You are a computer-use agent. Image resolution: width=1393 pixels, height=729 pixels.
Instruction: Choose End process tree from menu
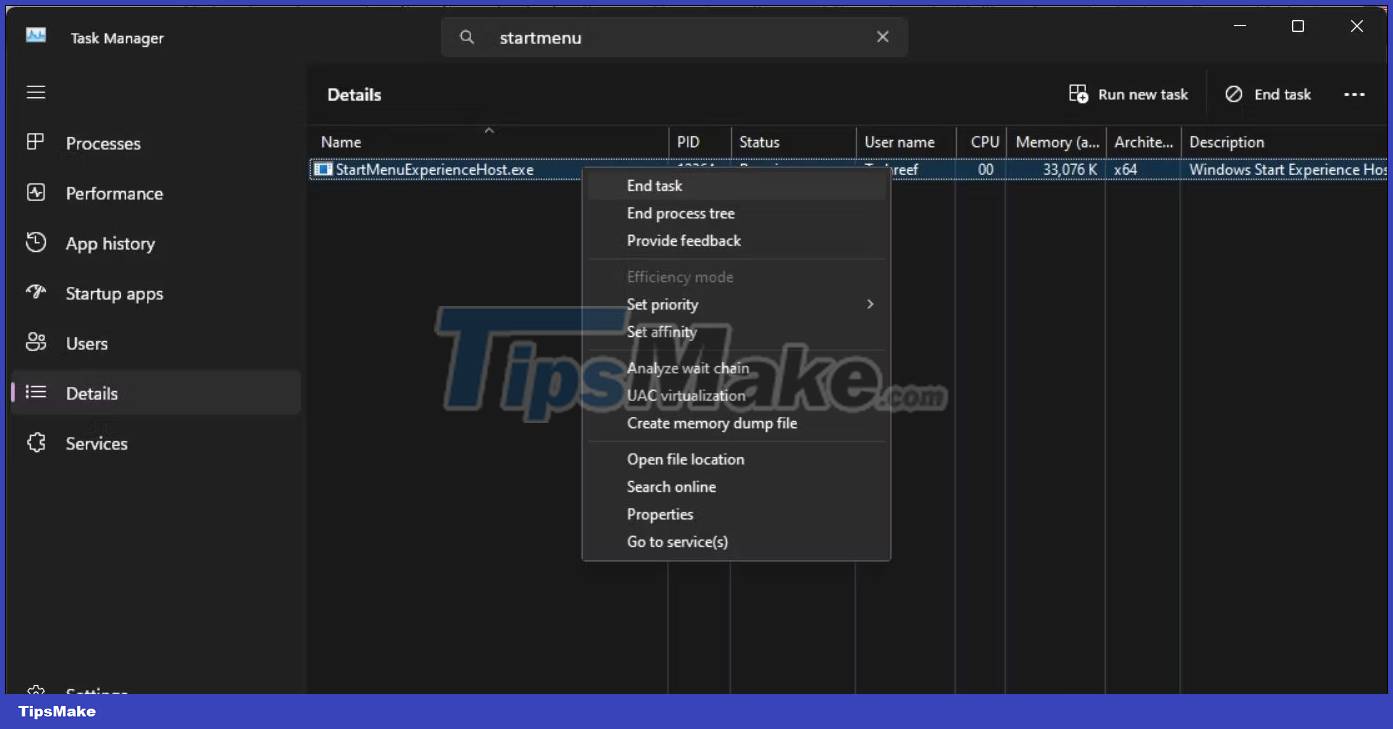(680, 213)
